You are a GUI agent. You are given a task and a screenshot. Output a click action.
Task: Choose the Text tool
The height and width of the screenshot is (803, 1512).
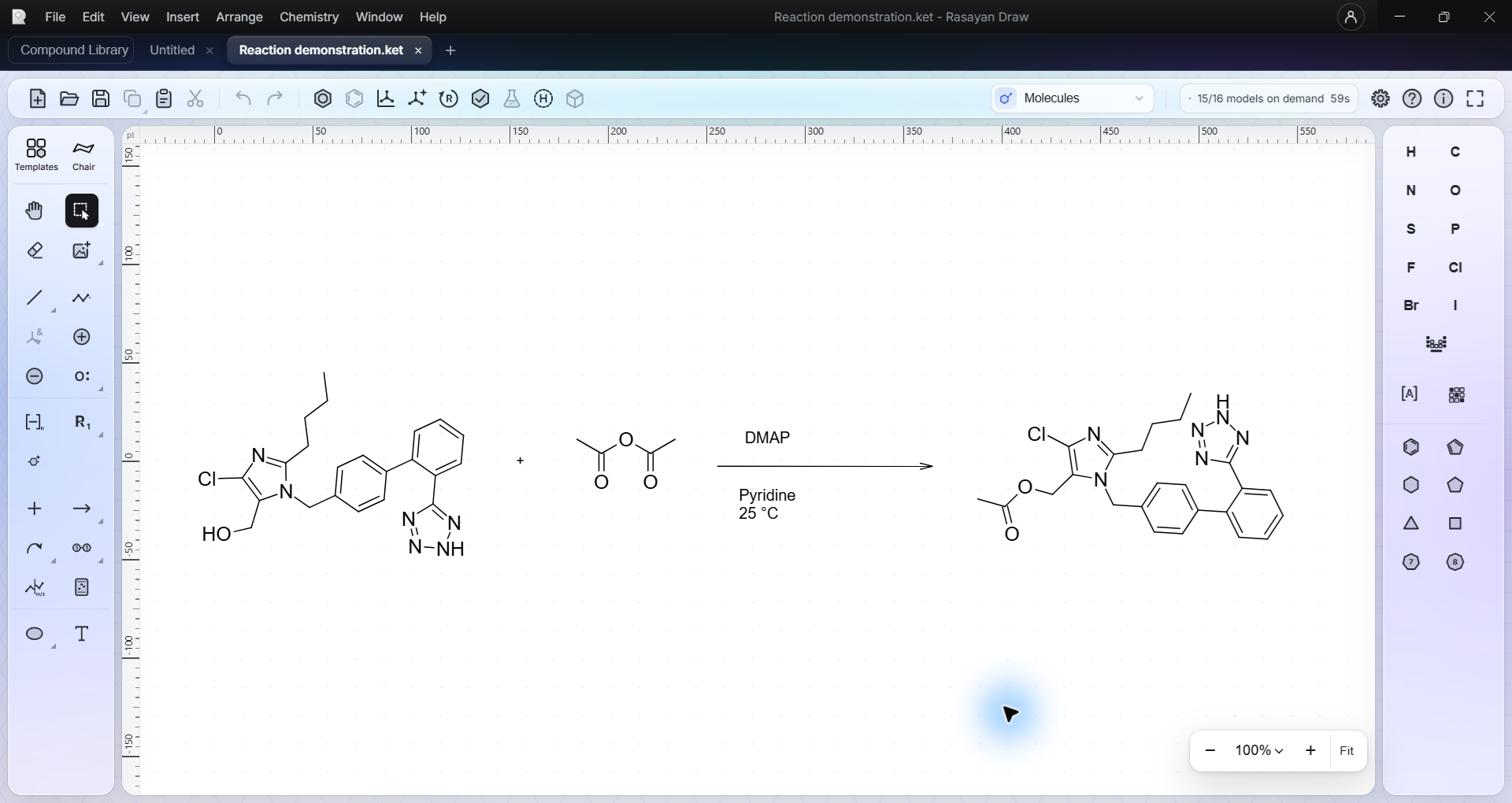(x=82, y=634)
